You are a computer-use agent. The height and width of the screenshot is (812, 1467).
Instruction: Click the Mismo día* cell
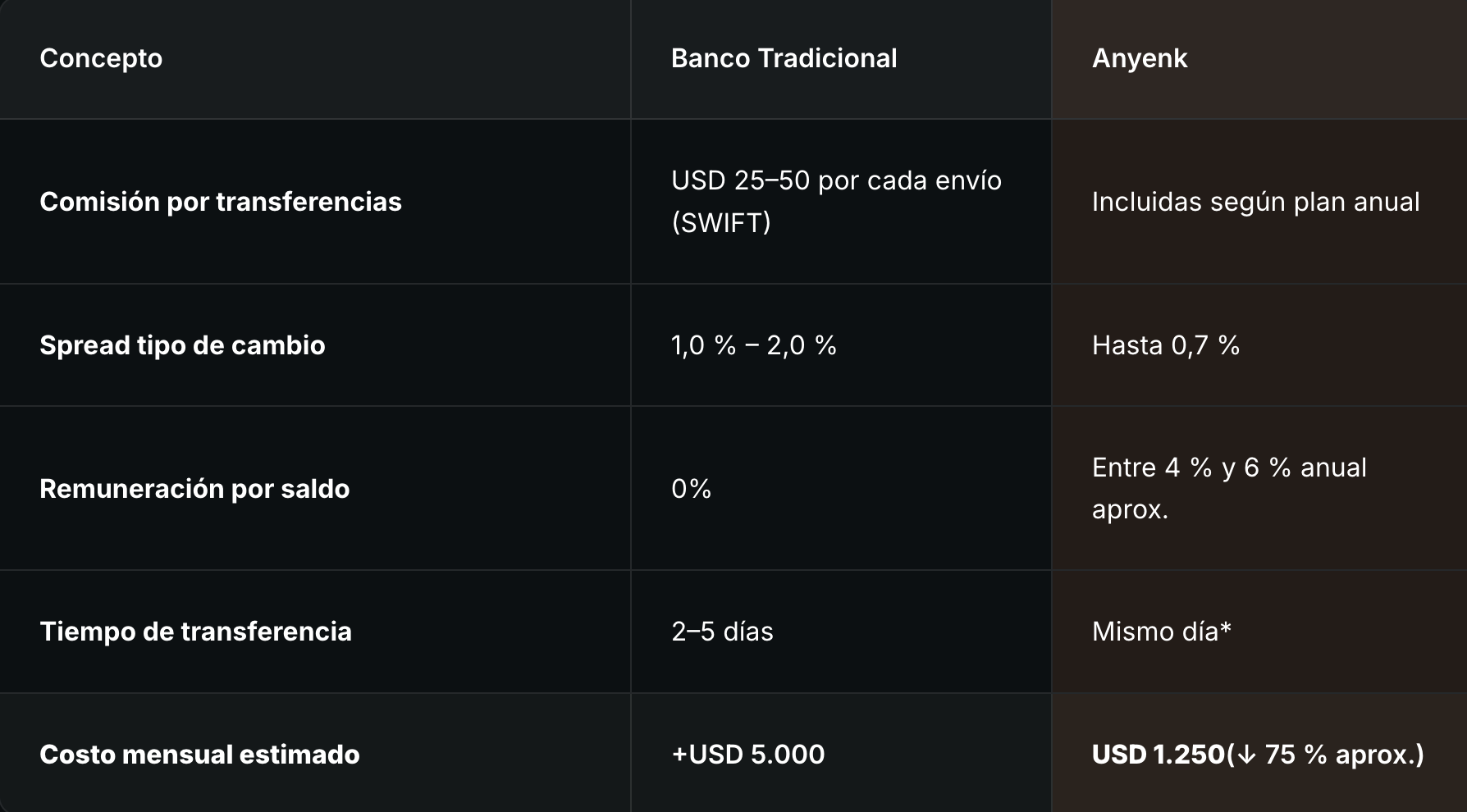pos(1161,632)
